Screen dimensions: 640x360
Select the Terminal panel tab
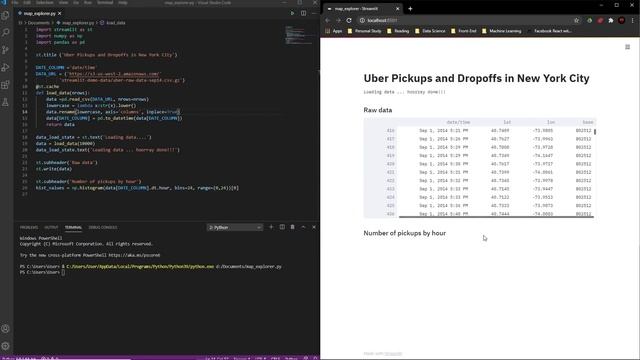pos(73,227)
